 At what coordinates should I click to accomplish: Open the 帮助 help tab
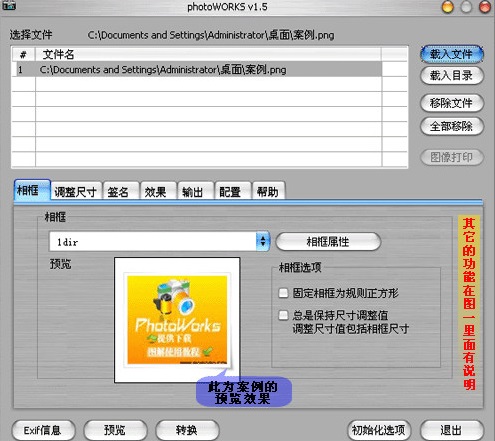(269, 192)
